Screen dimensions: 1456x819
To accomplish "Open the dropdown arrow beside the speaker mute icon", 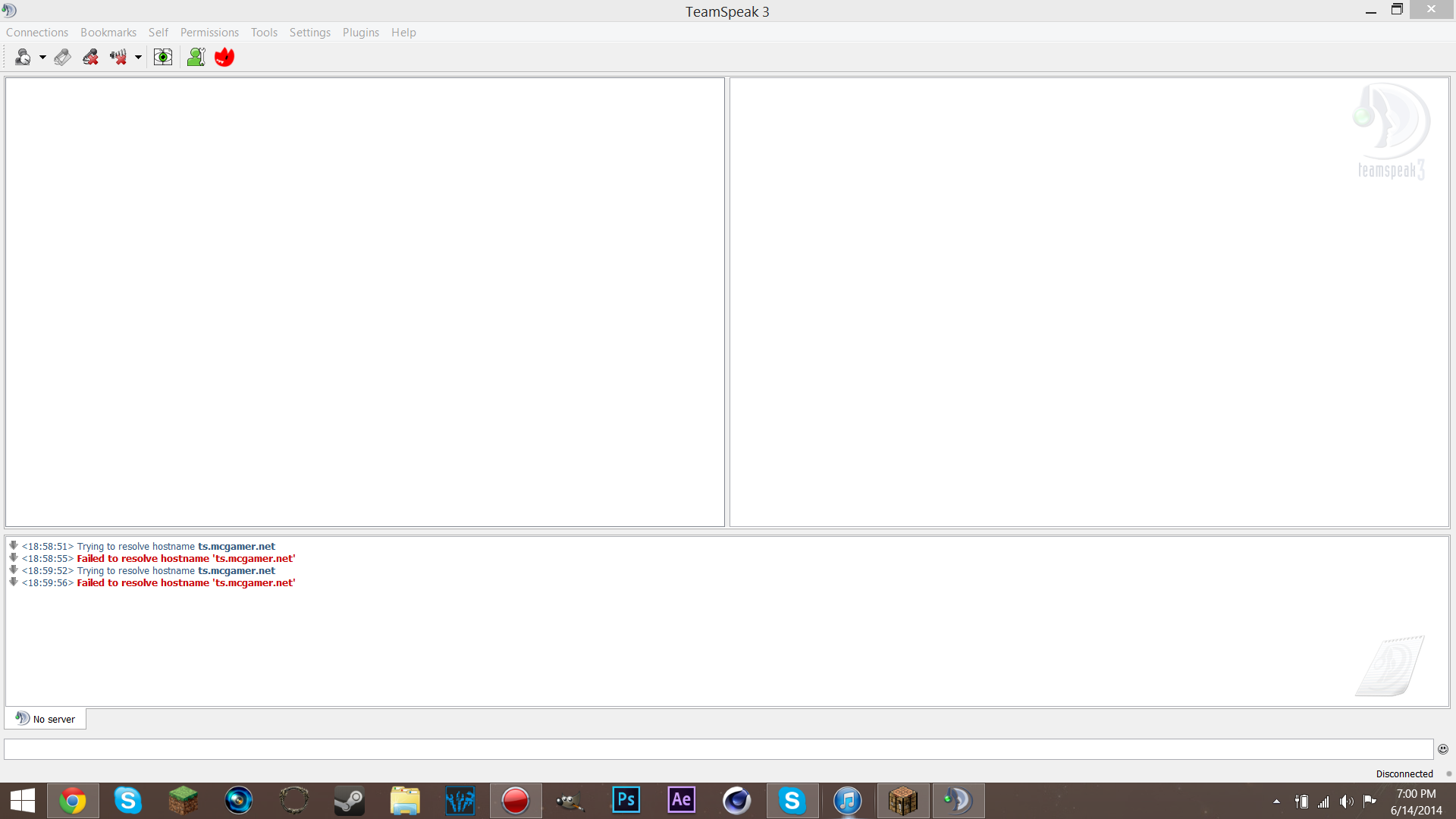I will tap(138, 58).
